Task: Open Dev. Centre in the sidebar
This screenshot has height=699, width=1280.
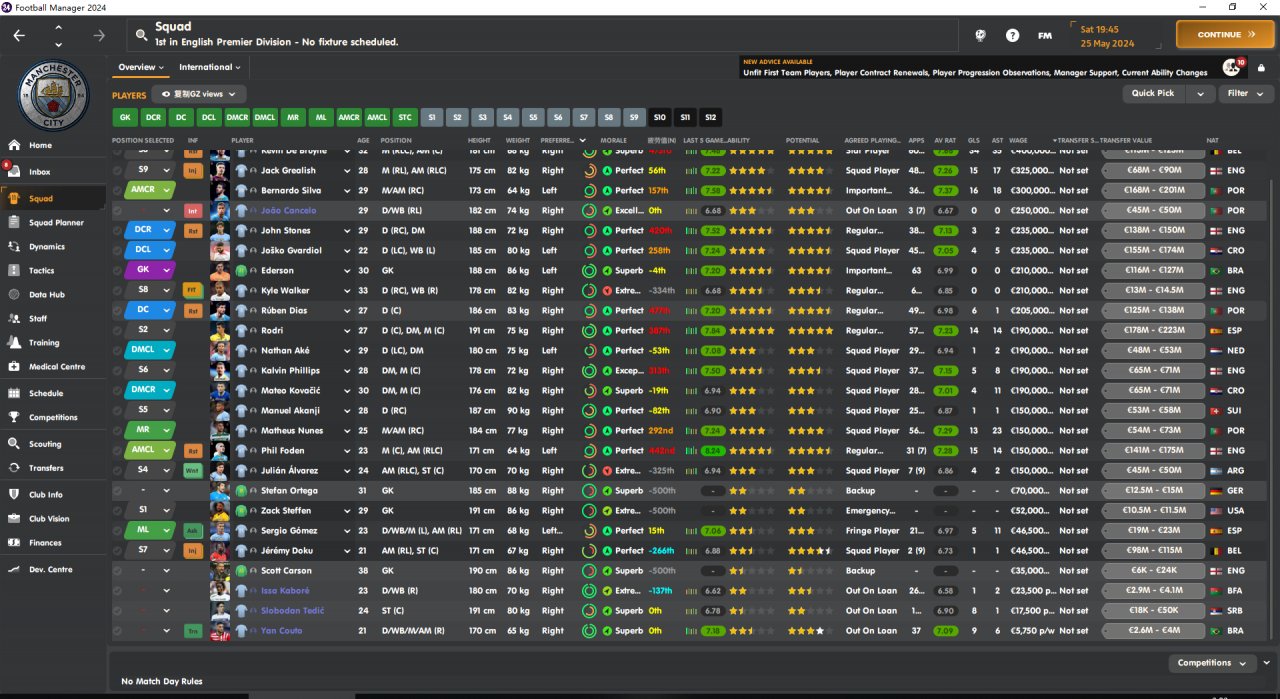Action: (51, 569)
